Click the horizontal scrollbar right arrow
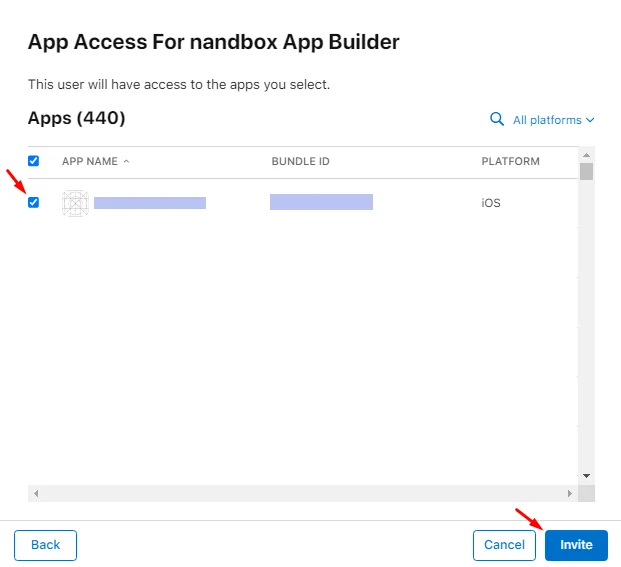621x567 pixels. pos(570,493)
